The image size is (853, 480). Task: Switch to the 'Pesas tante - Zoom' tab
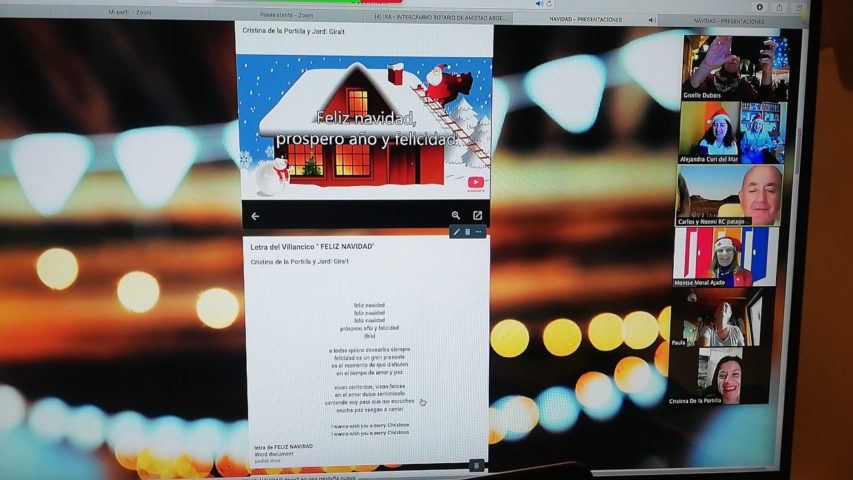click(x=287, y=15)
